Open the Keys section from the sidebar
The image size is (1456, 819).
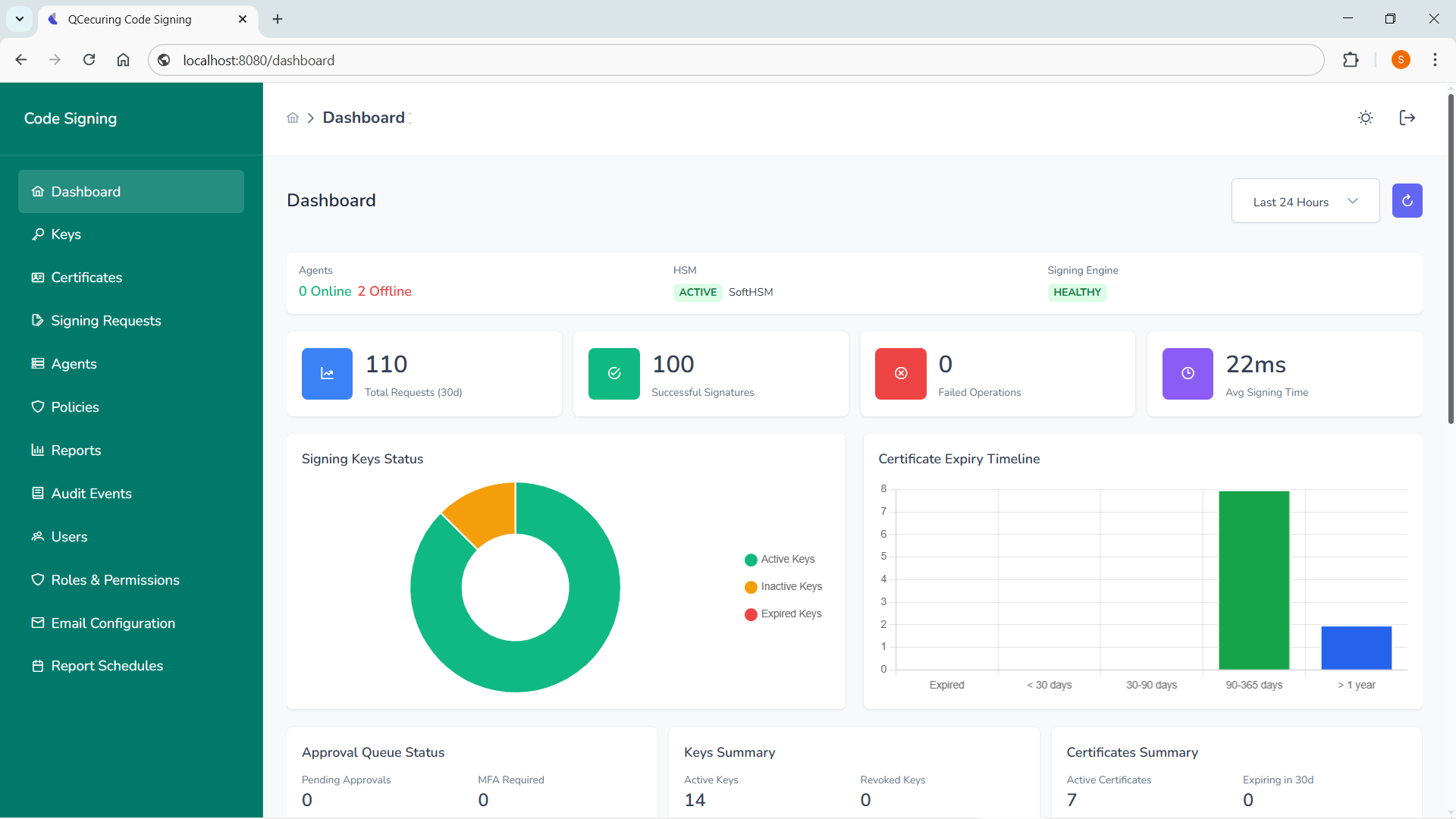click(65, 234)
